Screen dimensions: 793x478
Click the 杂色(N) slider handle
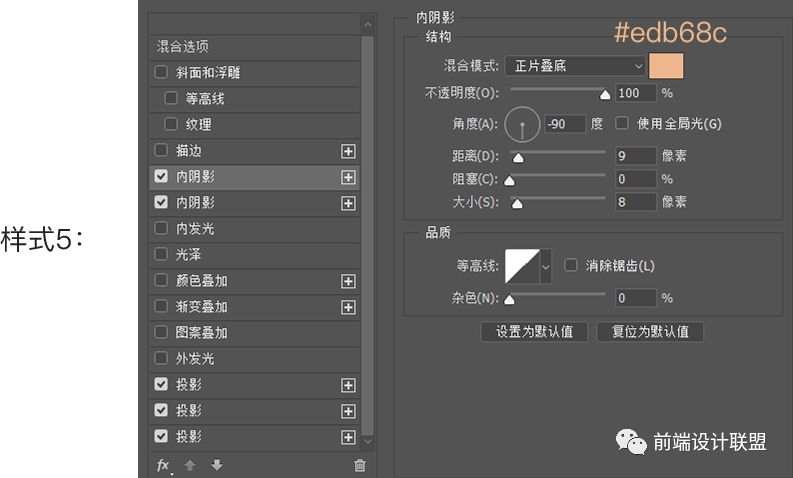(x=510, y=300)
